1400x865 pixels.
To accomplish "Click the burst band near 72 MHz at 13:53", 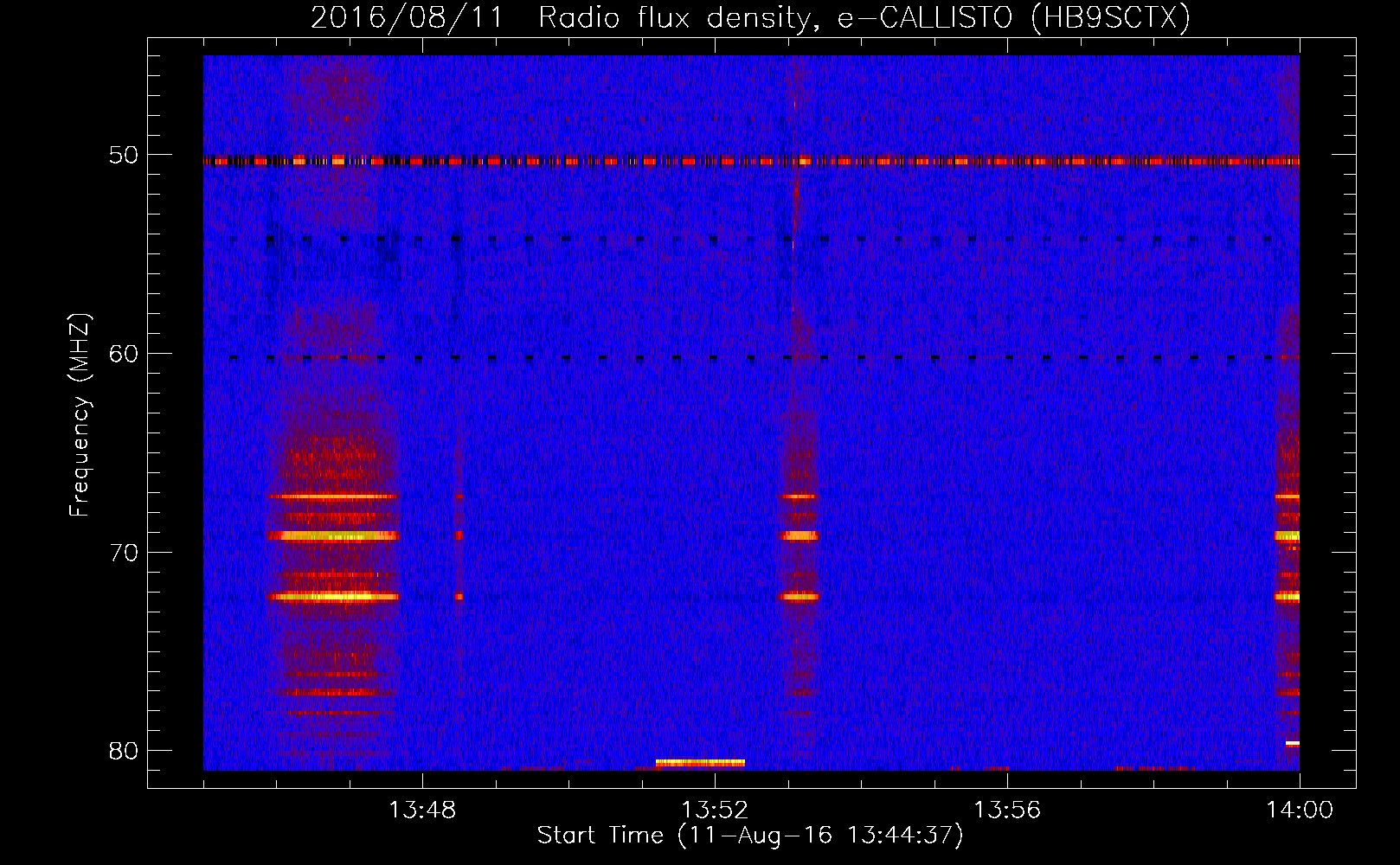I will click(x=799, y=596).
